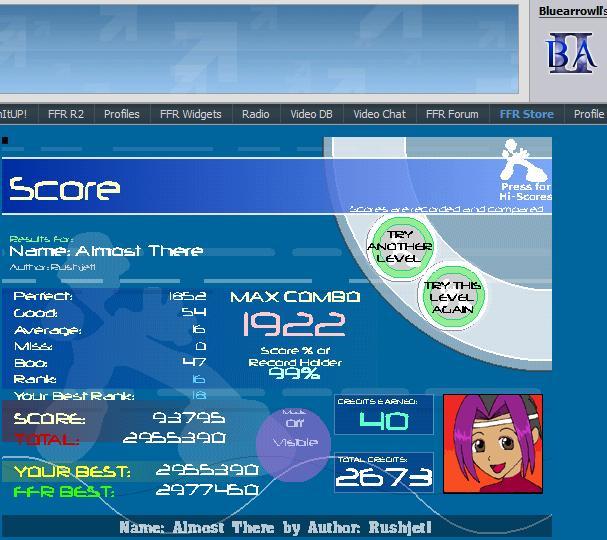
Task: Open the FFR Forum menu item
Action: pyautogui.click(x=452, y=114)
